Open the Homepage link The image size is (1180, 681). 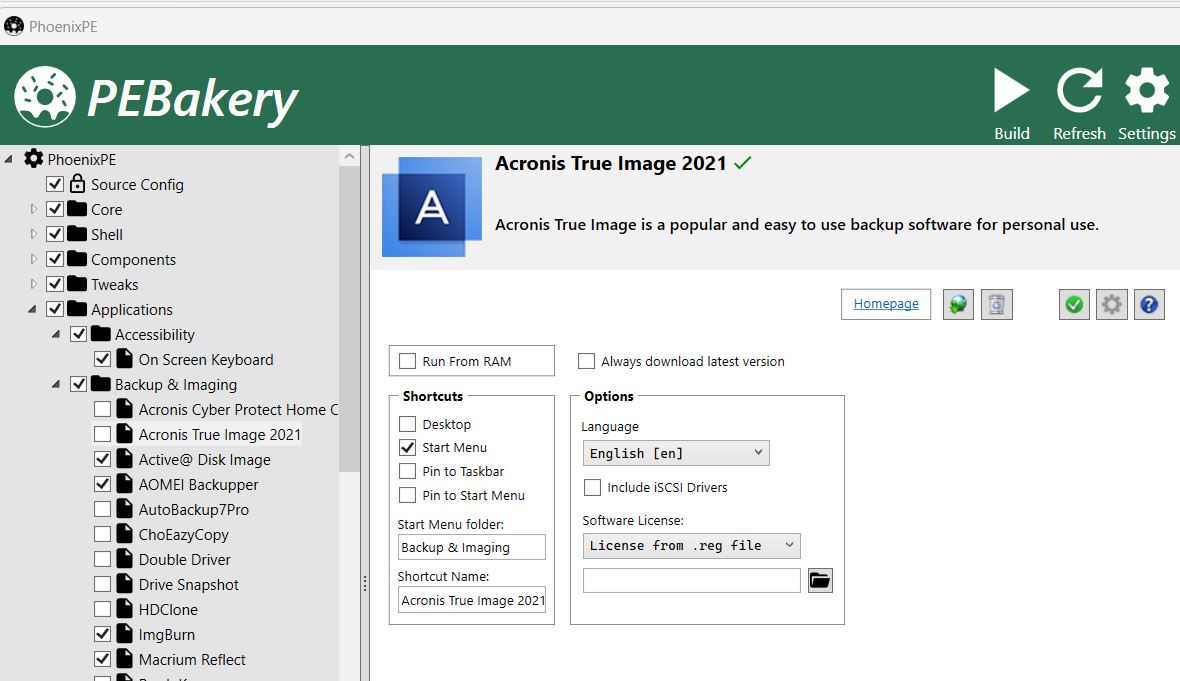tap(886, 304)
